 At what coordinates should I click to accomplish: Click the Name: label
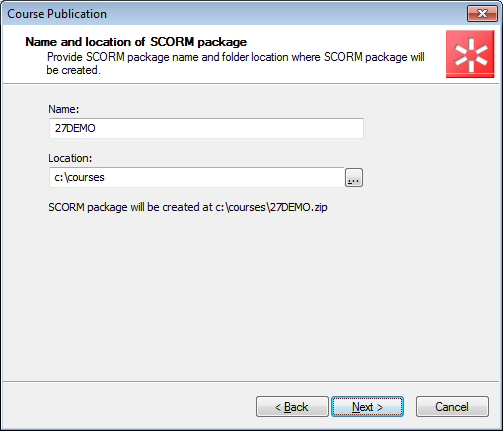pos(63,109)
